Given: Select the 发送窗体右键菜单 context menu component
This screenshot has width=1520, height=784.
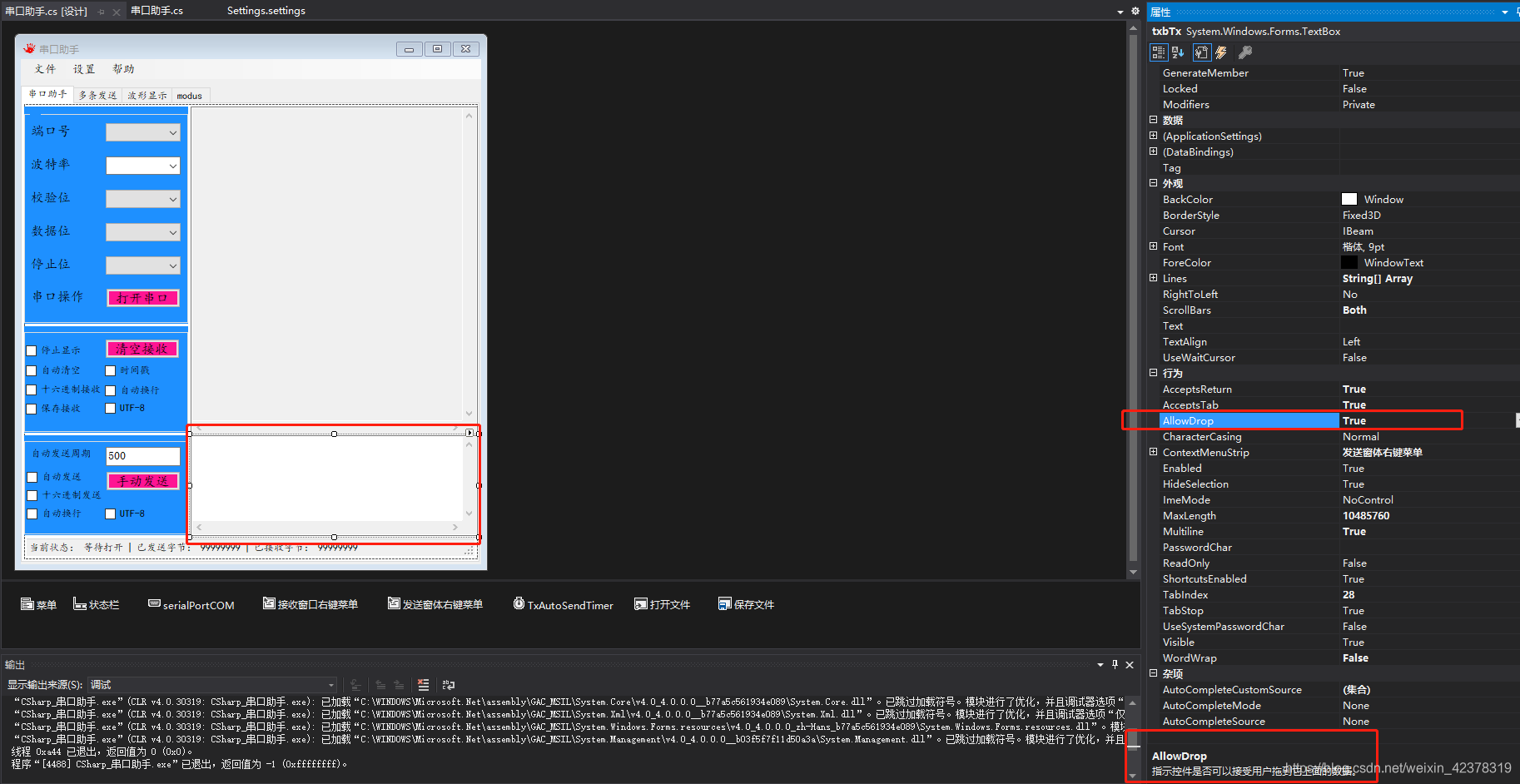Looking at the screenshot, I should click(435, 604).
